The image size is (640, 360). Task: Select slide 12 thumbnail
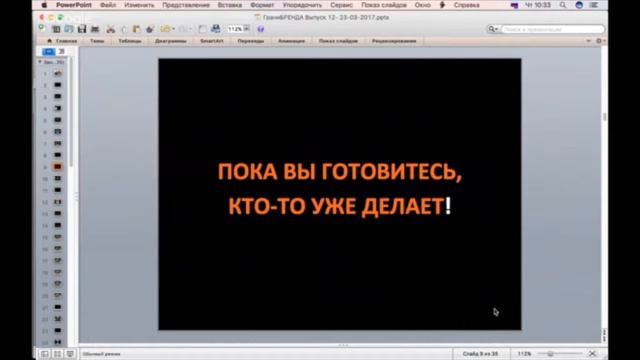[x=58, y=202]
